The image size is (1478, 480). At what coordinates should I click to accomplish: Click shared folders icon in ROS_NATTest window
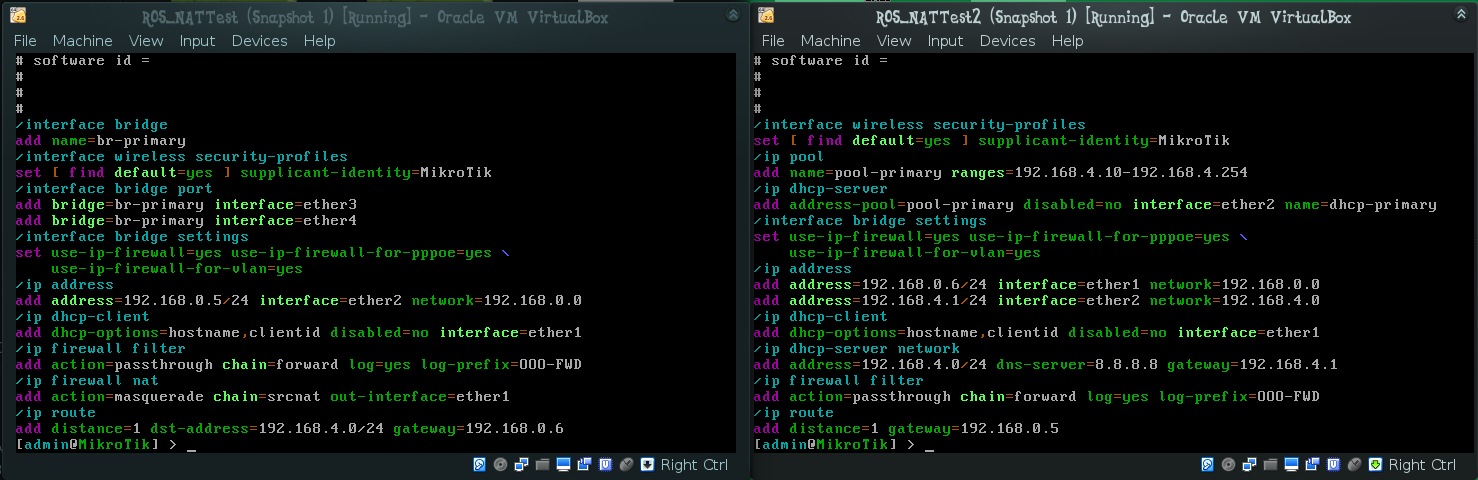pyautogui.click(x=542, y=464)
